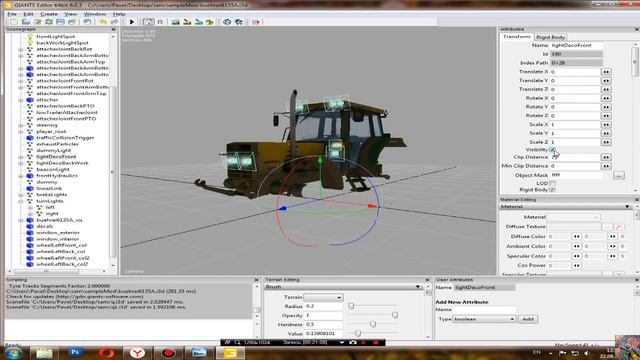Image resolution: width=640 pixels, height=360 pixels.
Task: Click the Rotate Y arrows stepper button
Action: pyautogui.click(x=606, y=107)
